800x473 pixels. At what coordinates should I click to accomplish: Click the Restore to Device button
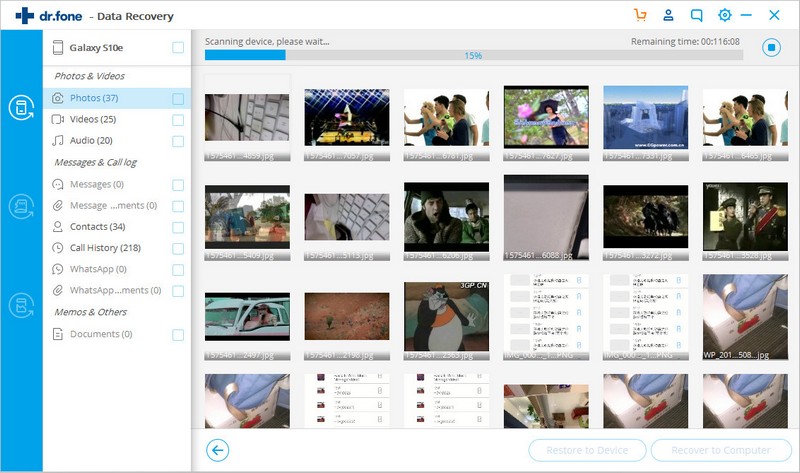[587, 450]
